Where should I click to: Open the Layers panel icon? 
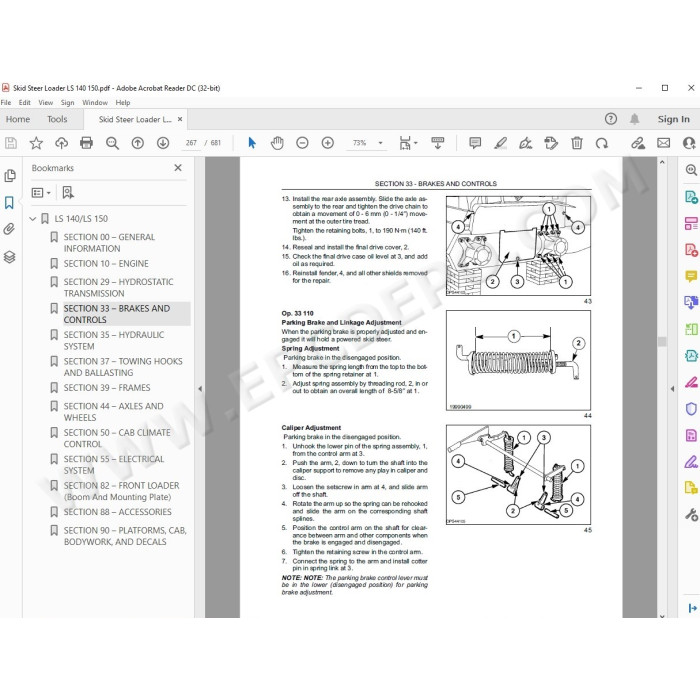click(x=9, y=257)
